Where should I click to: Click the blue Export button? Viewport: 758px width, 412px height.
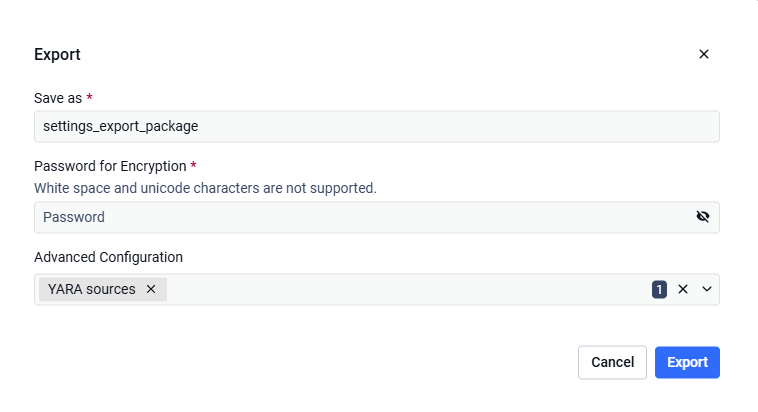[x=687, y=362]
